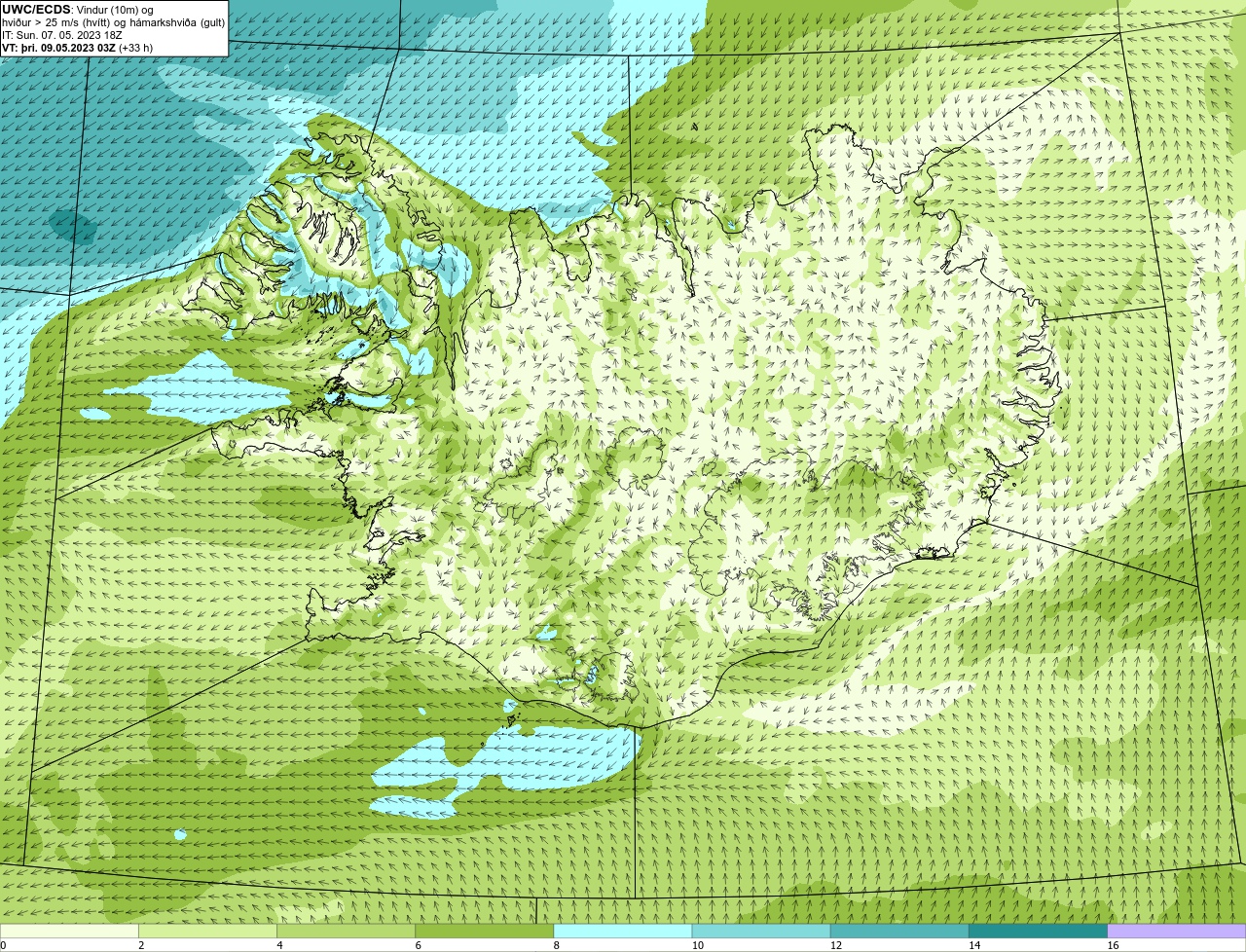The width and height of the screenshot is (1246, 952).
Task: Click the '0' label on the color scale
Action: point(3,945)
